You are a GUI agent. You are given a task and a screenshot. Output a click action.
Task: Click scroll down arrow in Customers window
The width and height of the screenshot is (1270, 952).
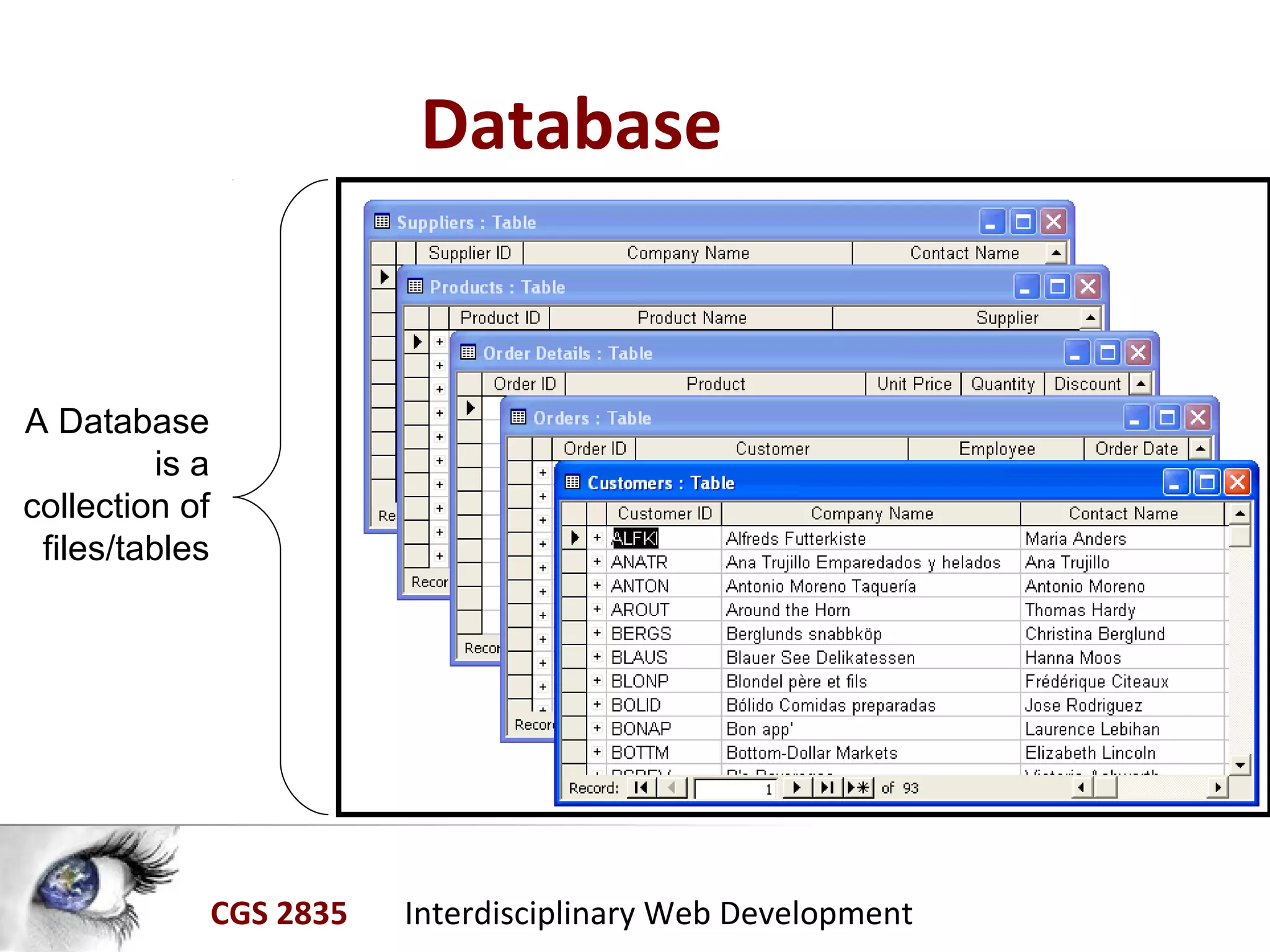point(1240,764)
